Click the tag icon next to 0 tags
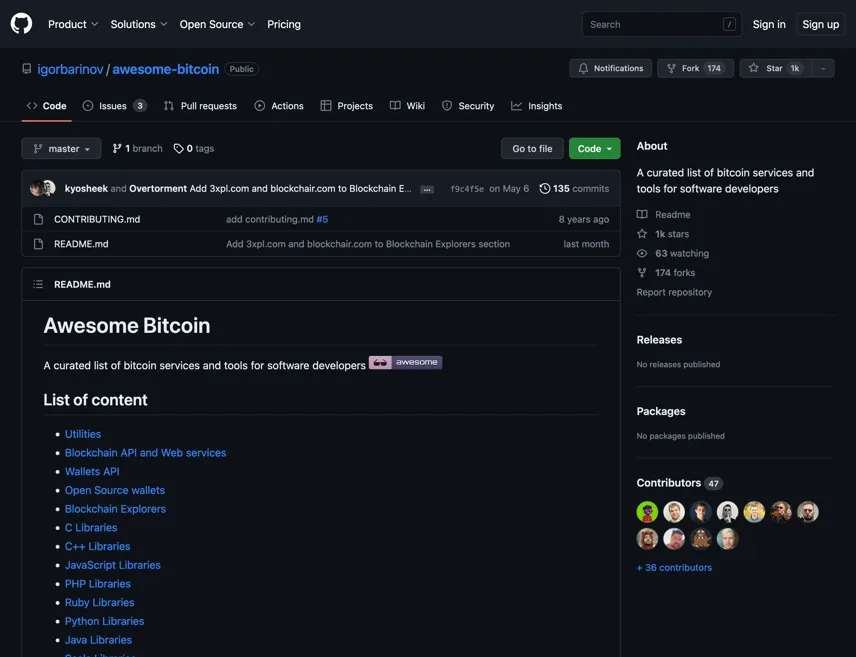This screenshot has width=856, height=657. tap(178, 149)
